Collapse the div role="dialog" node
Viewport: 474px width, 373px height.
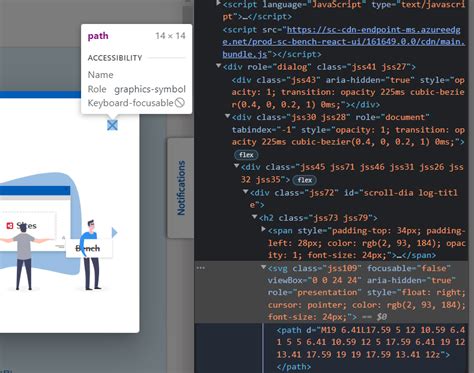(x=219, y=66)
